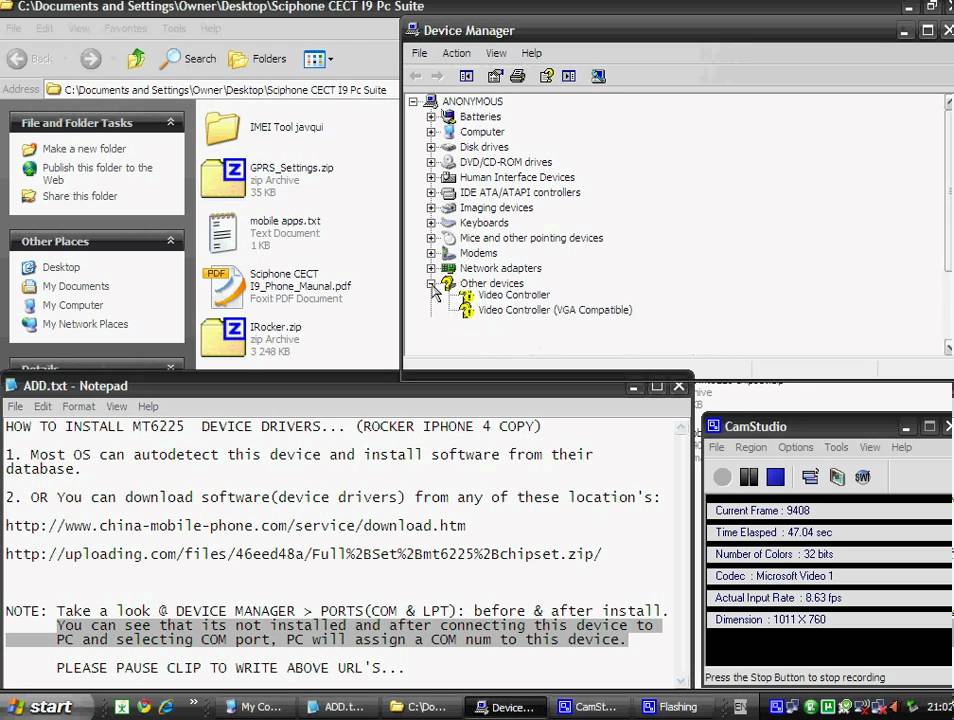Open Notepad Format menu
954x720 pixels.
pos(78,407)
